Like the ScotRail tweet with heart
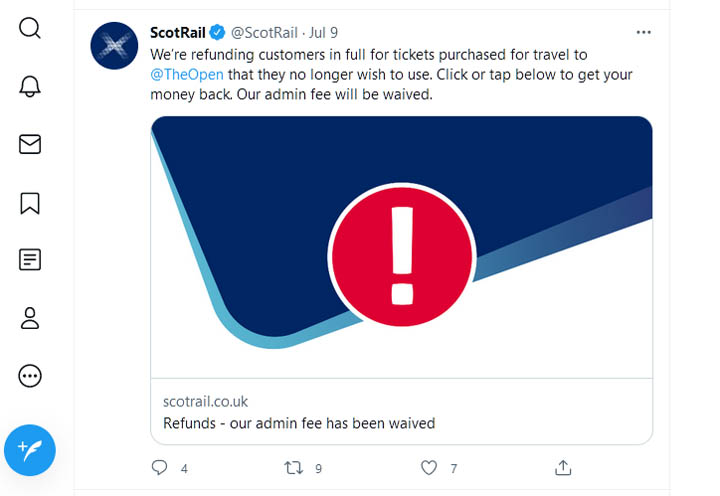 (429, 468)
